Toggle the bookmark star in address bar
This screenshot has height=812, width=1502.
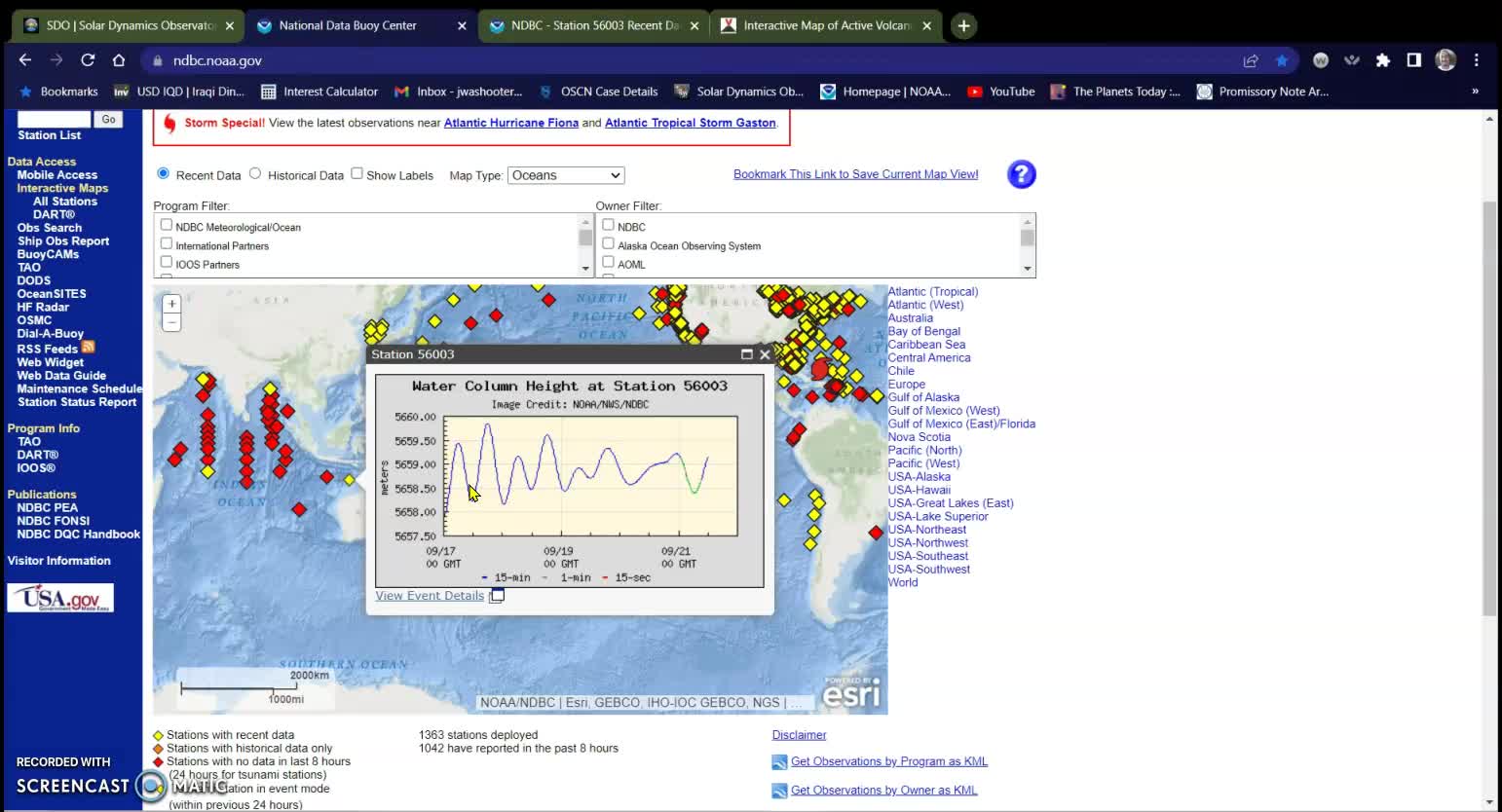coord(1282,60)
